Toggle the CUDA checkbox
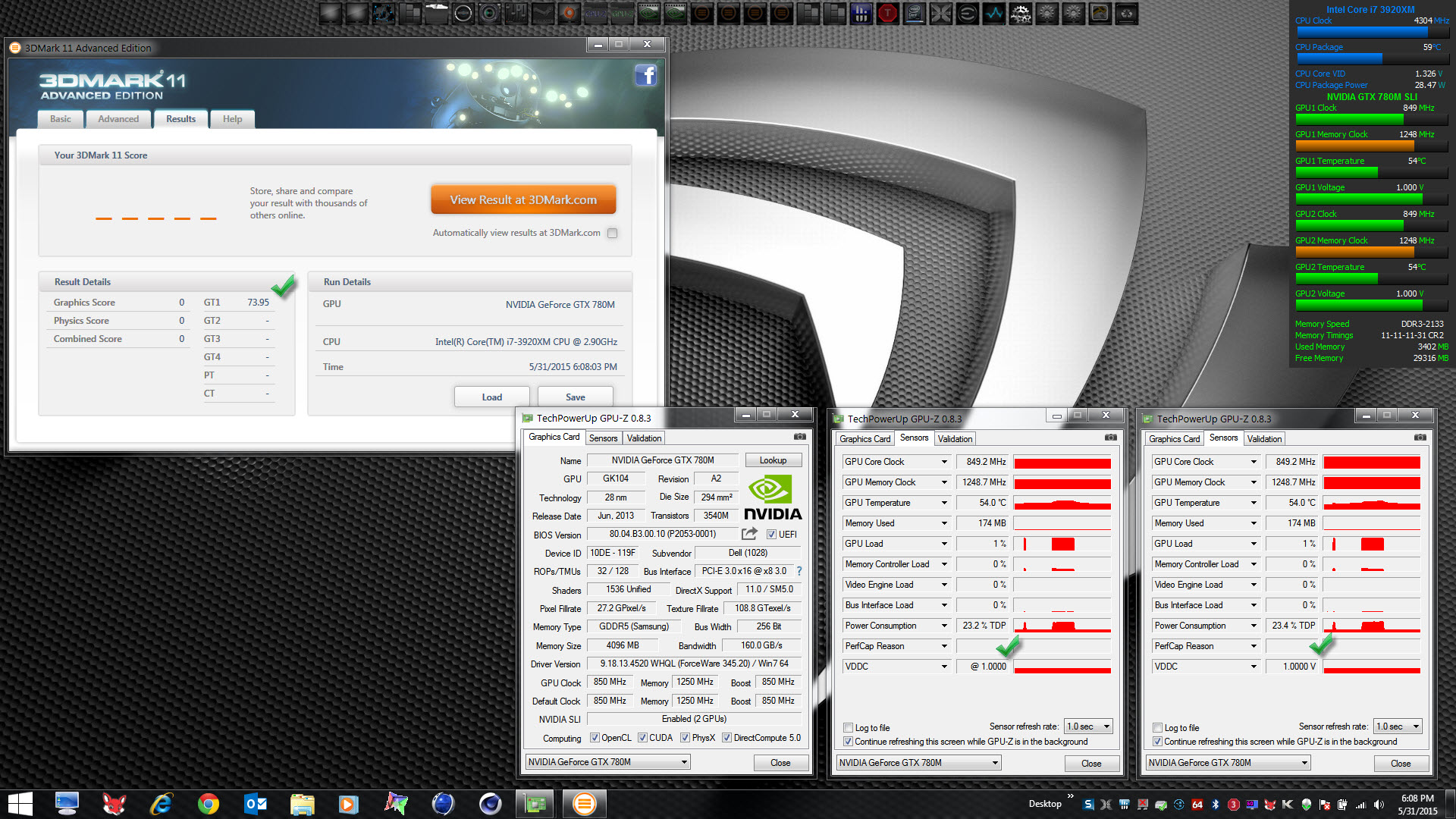Screen dimensions: 1456x819 (642, 738)
